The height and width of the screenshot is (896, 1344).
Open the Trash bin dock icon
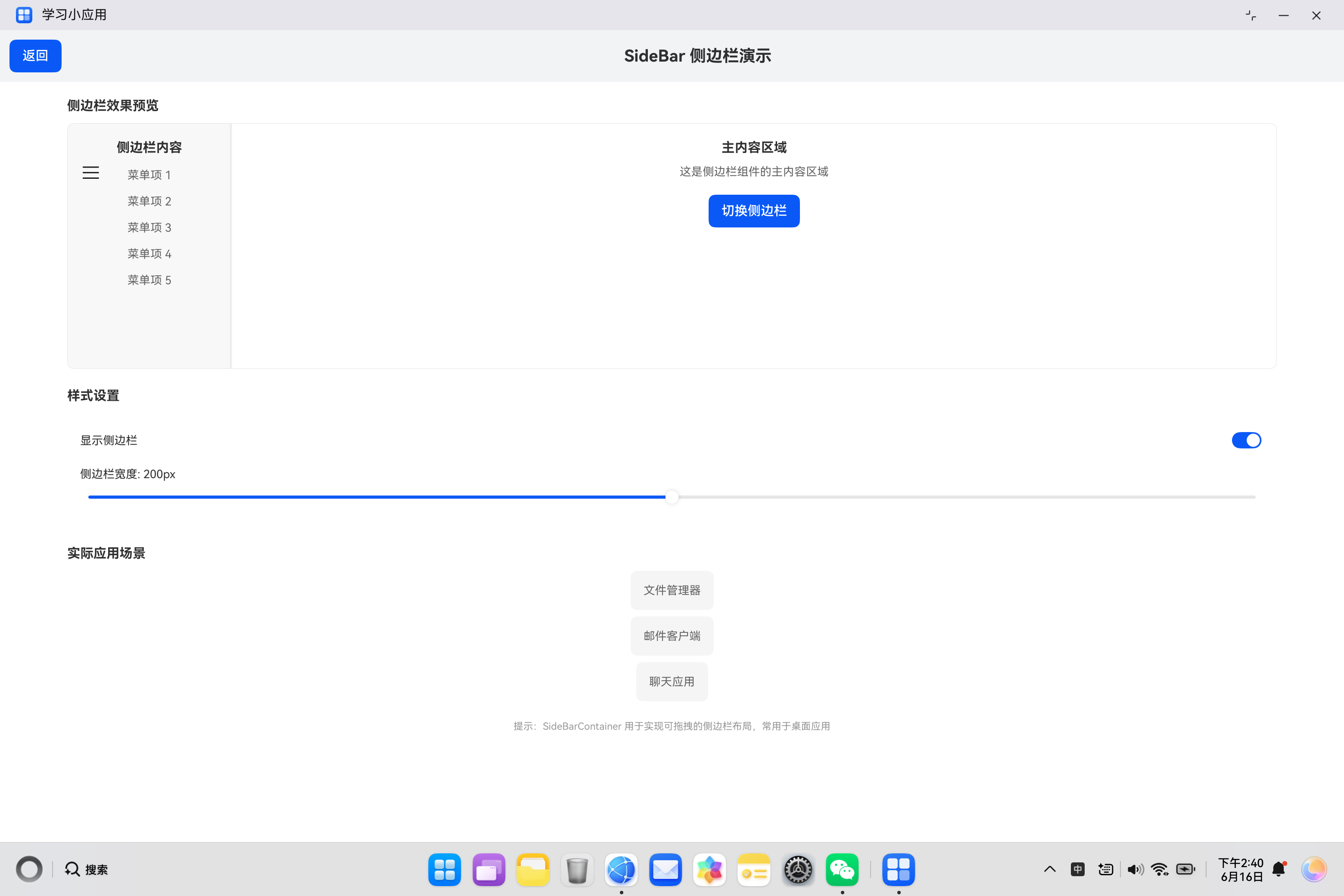[577, 870]
